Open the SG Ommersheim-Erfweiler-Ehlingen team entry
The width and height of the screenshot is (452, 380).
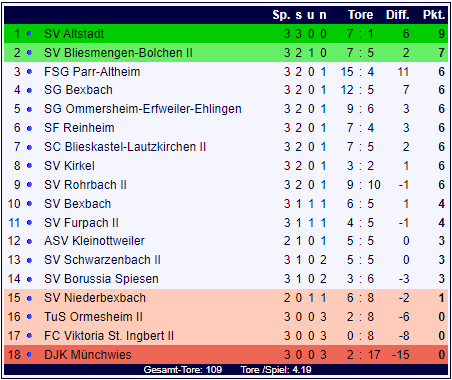[x=143, y=109]
